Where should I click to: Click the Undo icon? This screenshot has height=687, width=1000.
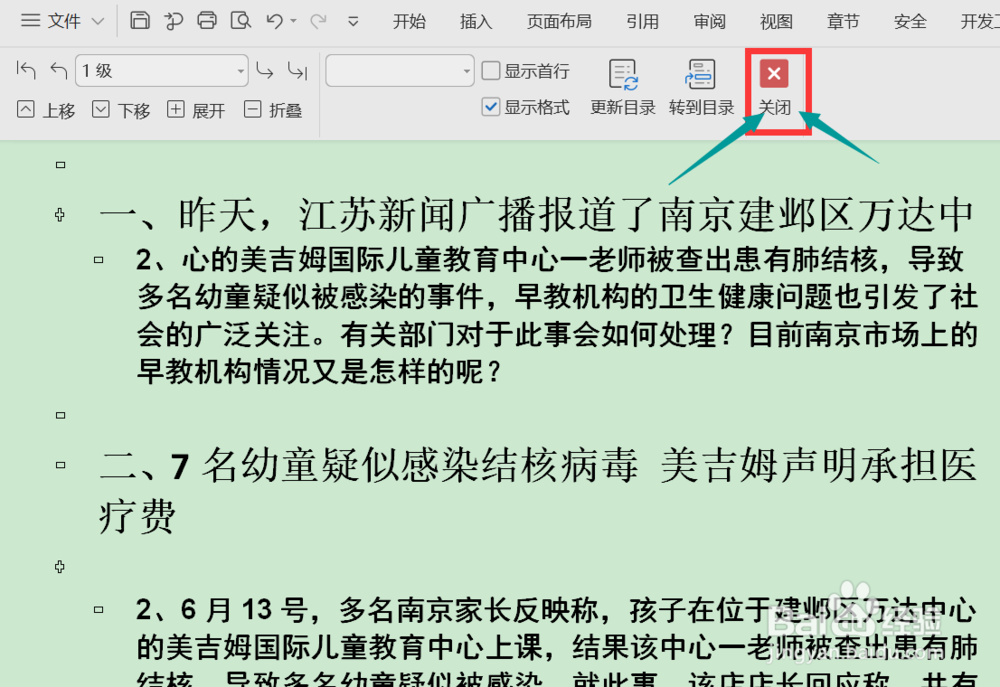(x=275, y=21)
